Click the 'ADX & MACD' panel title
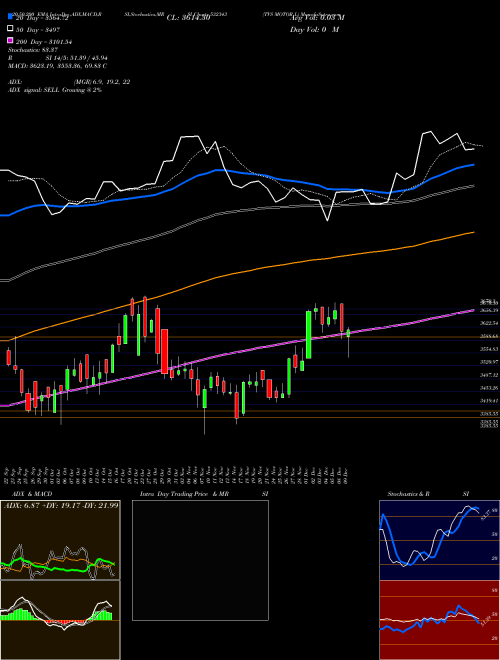The image size is (500, 660). (32, 494)
